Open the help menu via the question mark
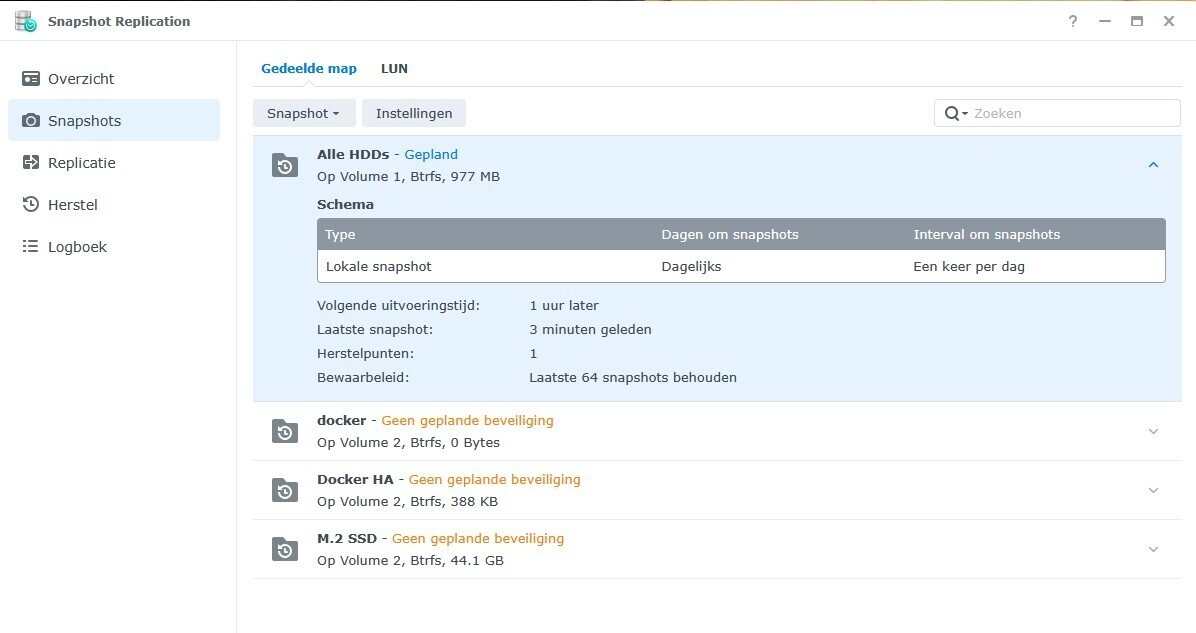This screenshot has height=633, width=1196. [x=1072, y=21]
